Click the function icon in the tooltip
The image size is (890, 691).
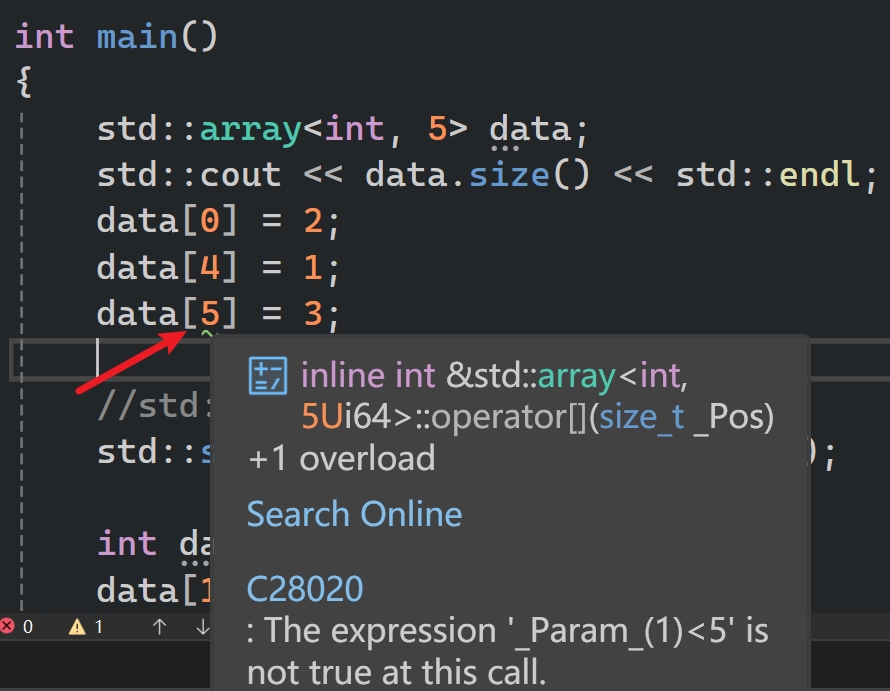(267, 375)
